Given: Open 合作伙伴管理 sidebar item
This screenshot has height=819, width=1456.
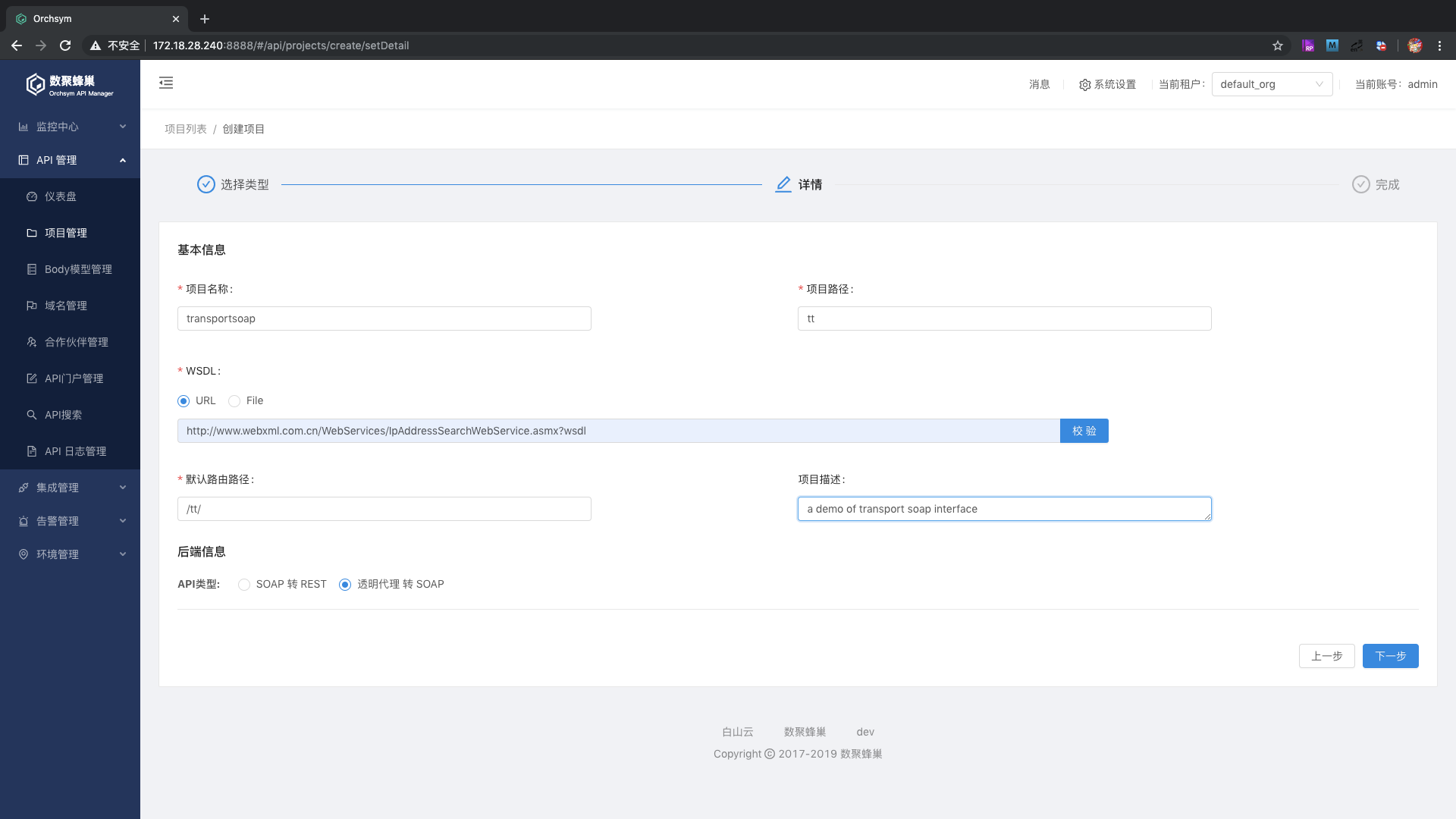Looking at the screenshot, I should [x=76, y=342].
